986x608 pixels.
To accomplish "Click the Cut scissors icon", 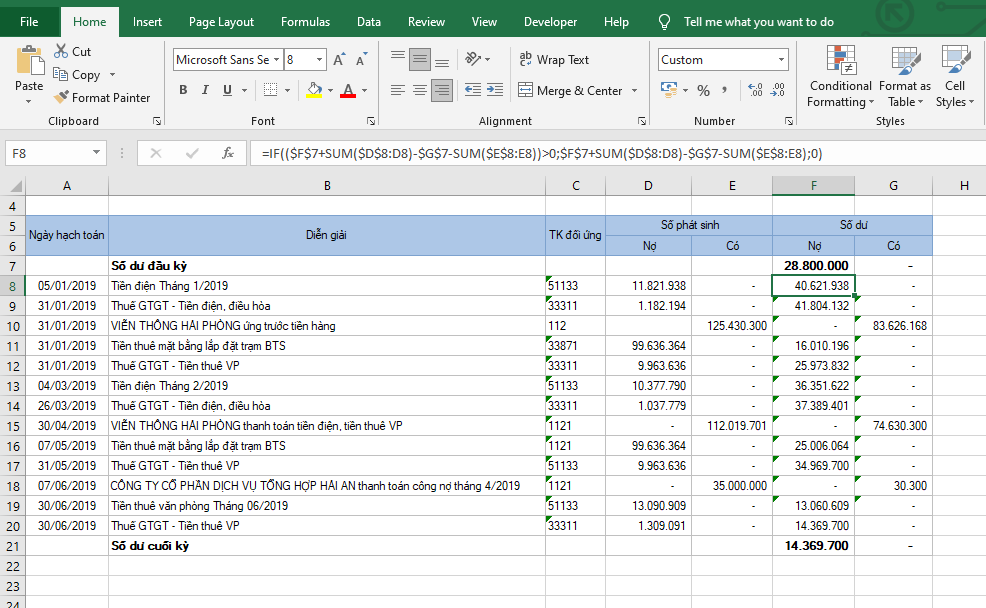I will pyautogui.click(x=60, y=51).
